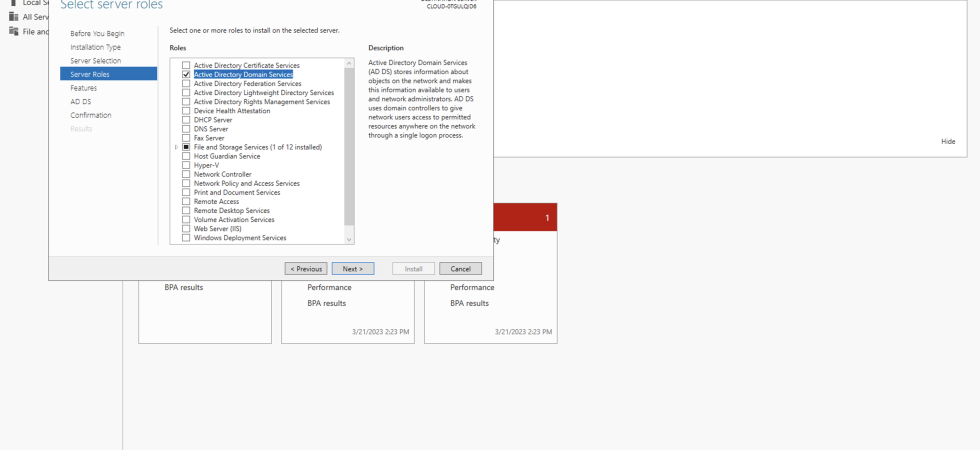Open BPA results in leftmost dashboard tile
980x450 pixels.
(184, 288)
